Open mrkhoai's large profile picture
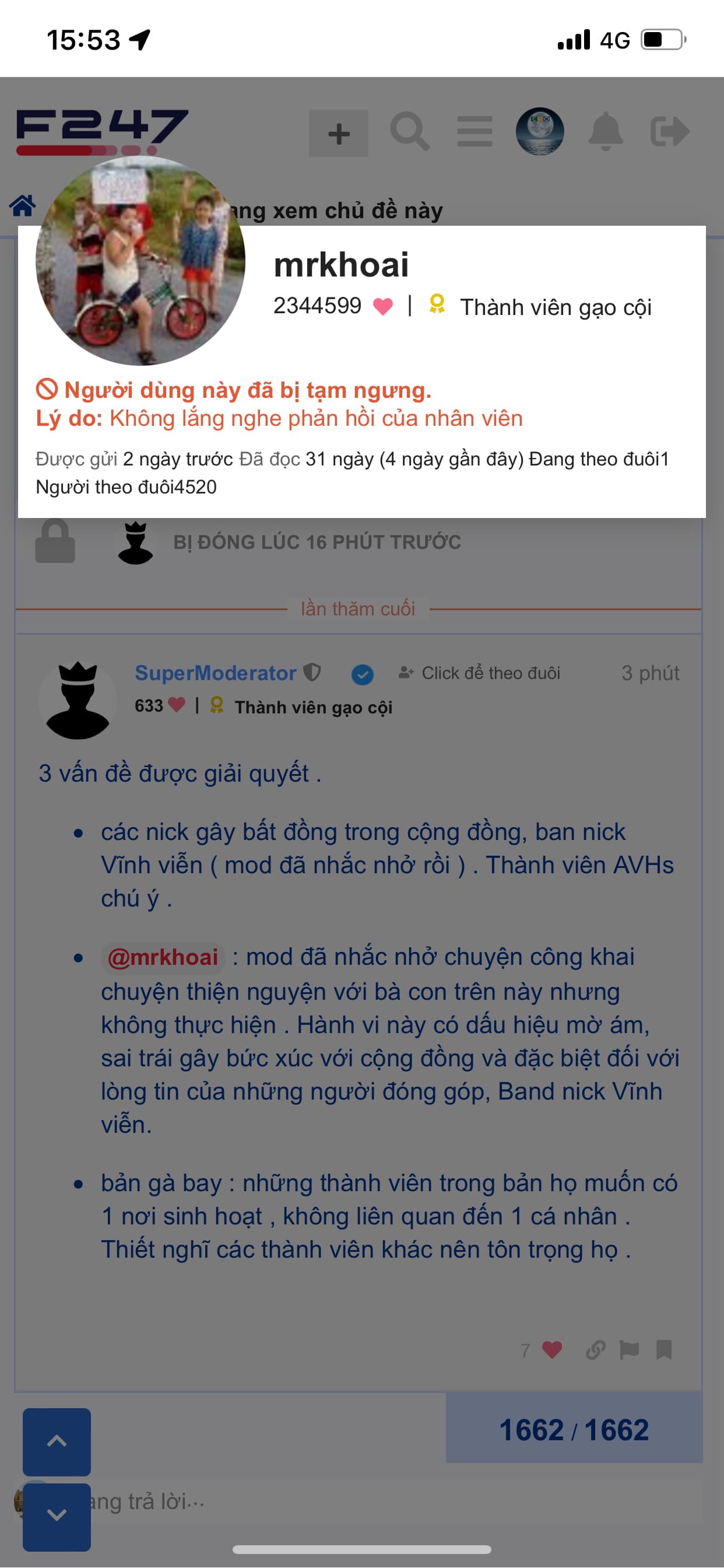724x1568 pixels. point(140,261)
